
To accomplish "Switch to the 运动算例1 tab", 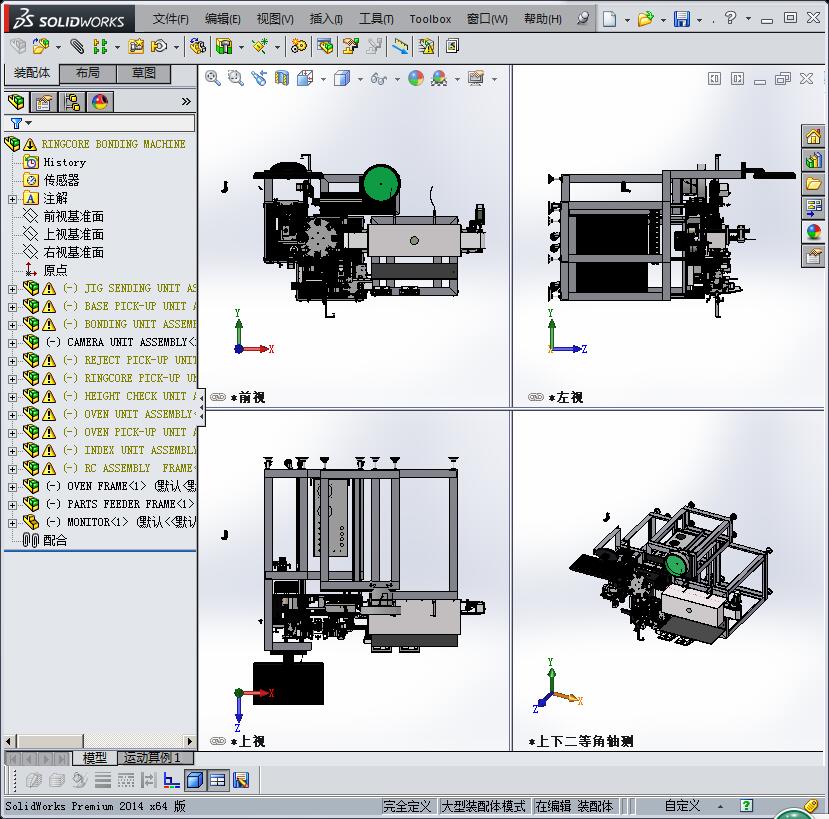I will click(x=156, y=758).
